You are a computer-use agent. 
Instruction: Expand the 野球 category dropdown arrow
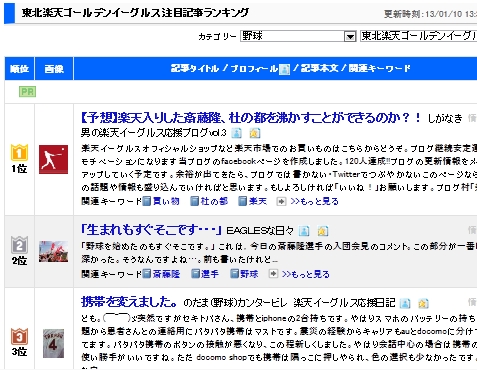click(x=350, y=36)
